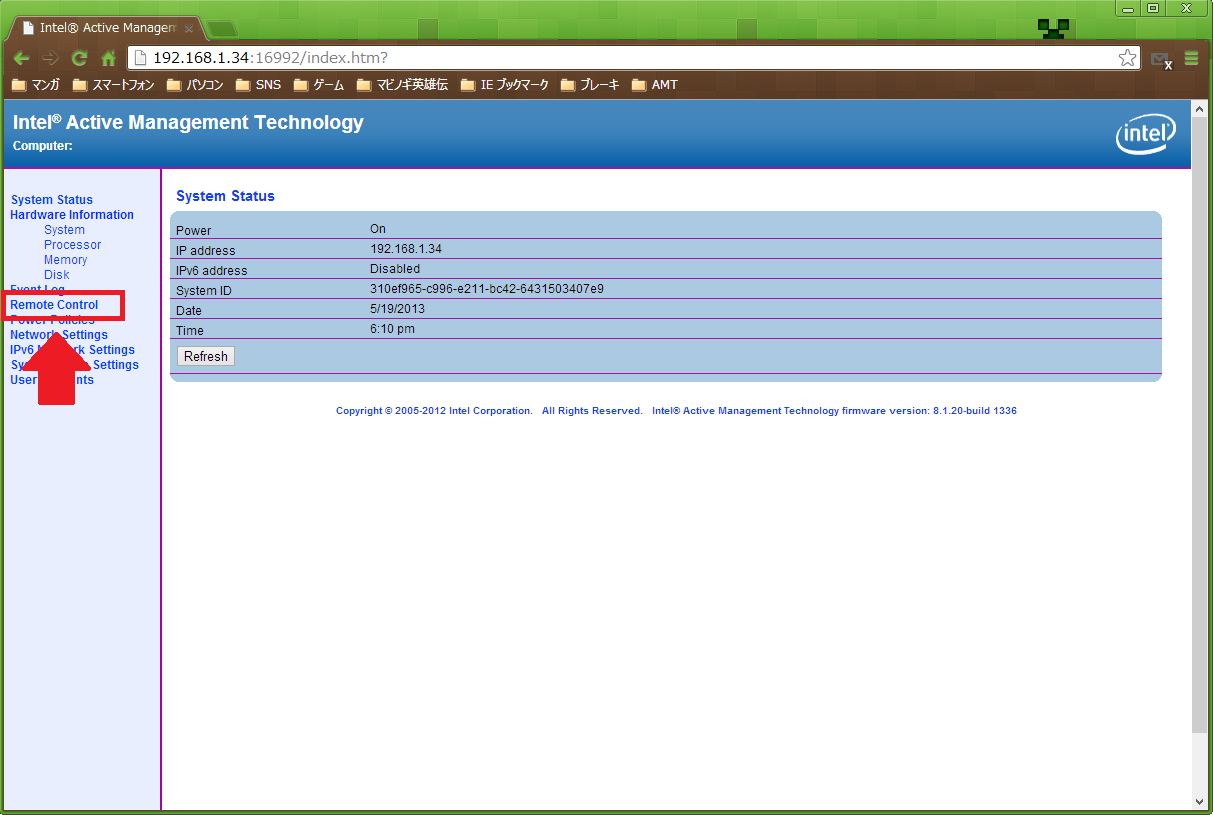Minimize the Chrome window
This screenshot has height=815, width=1213.
point(1128,8)
